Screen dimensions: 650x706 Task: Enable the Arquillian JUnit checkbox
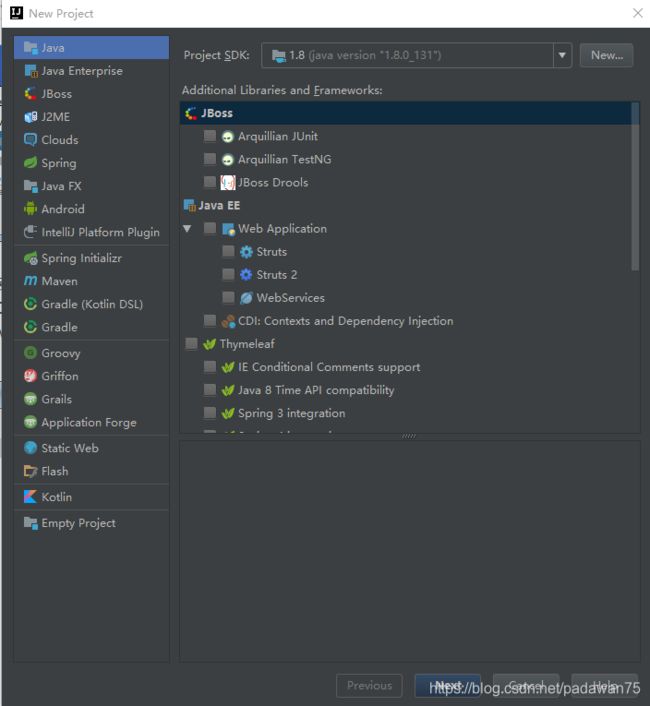[210, 136]
